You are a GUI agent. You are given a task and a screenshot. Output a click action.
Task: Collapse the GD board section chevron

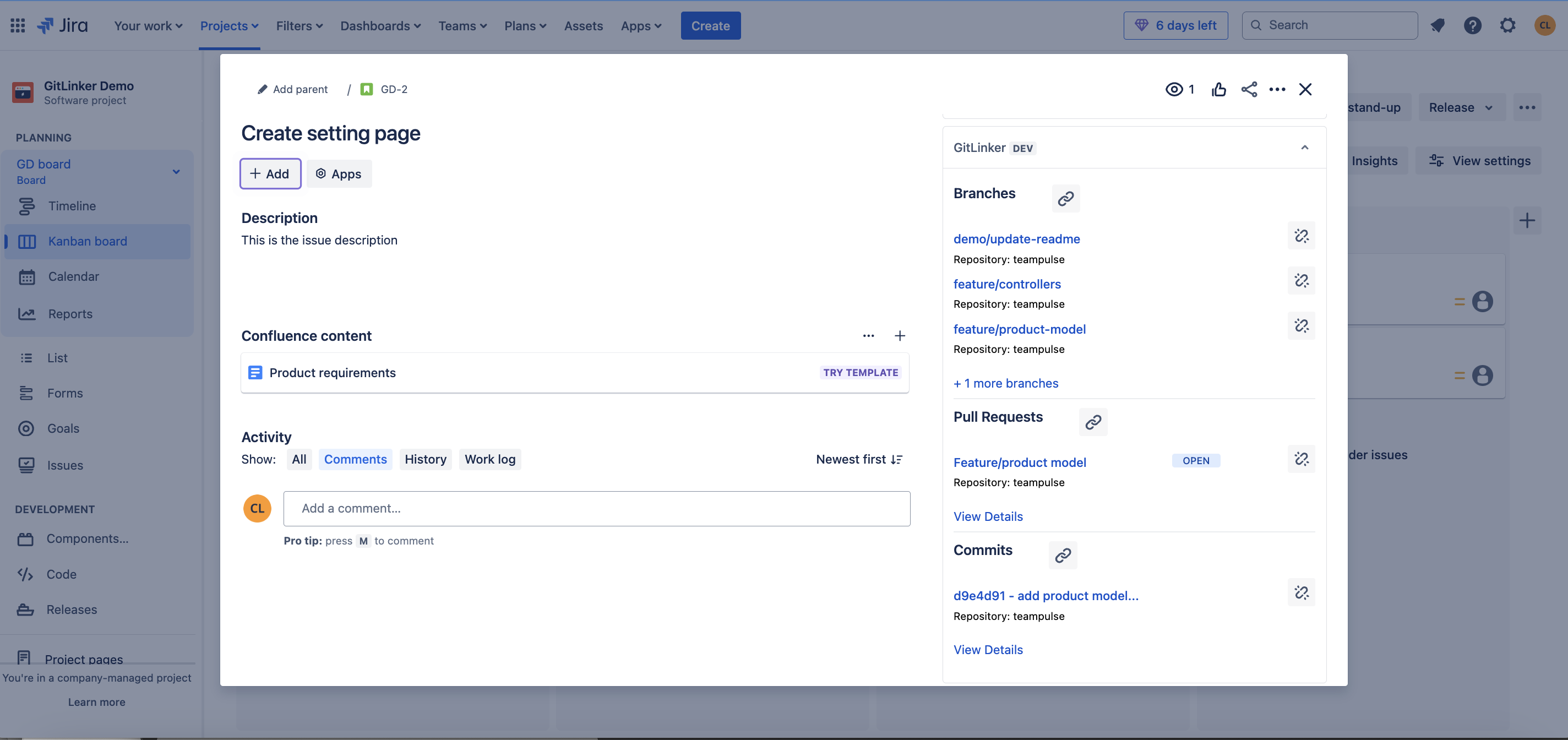[177, 171]
